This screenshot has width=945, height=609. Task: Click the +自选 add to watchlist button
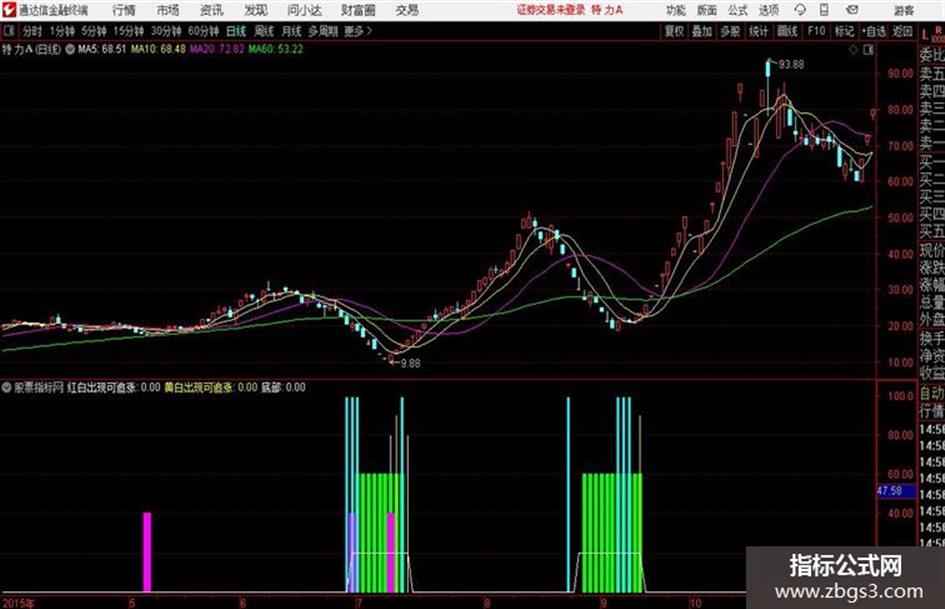click(873, 31)
